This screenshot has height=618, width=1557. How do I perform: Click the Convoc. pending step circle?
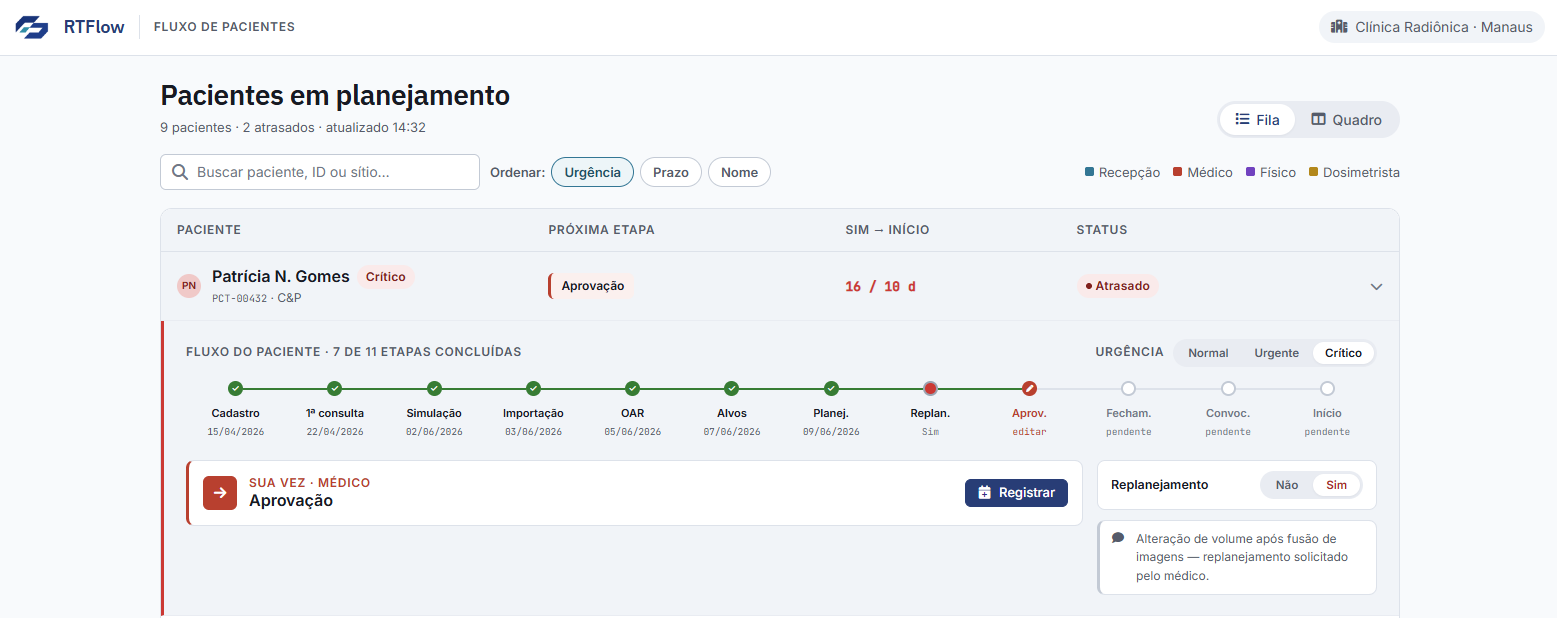click(x=1228, y=388)
